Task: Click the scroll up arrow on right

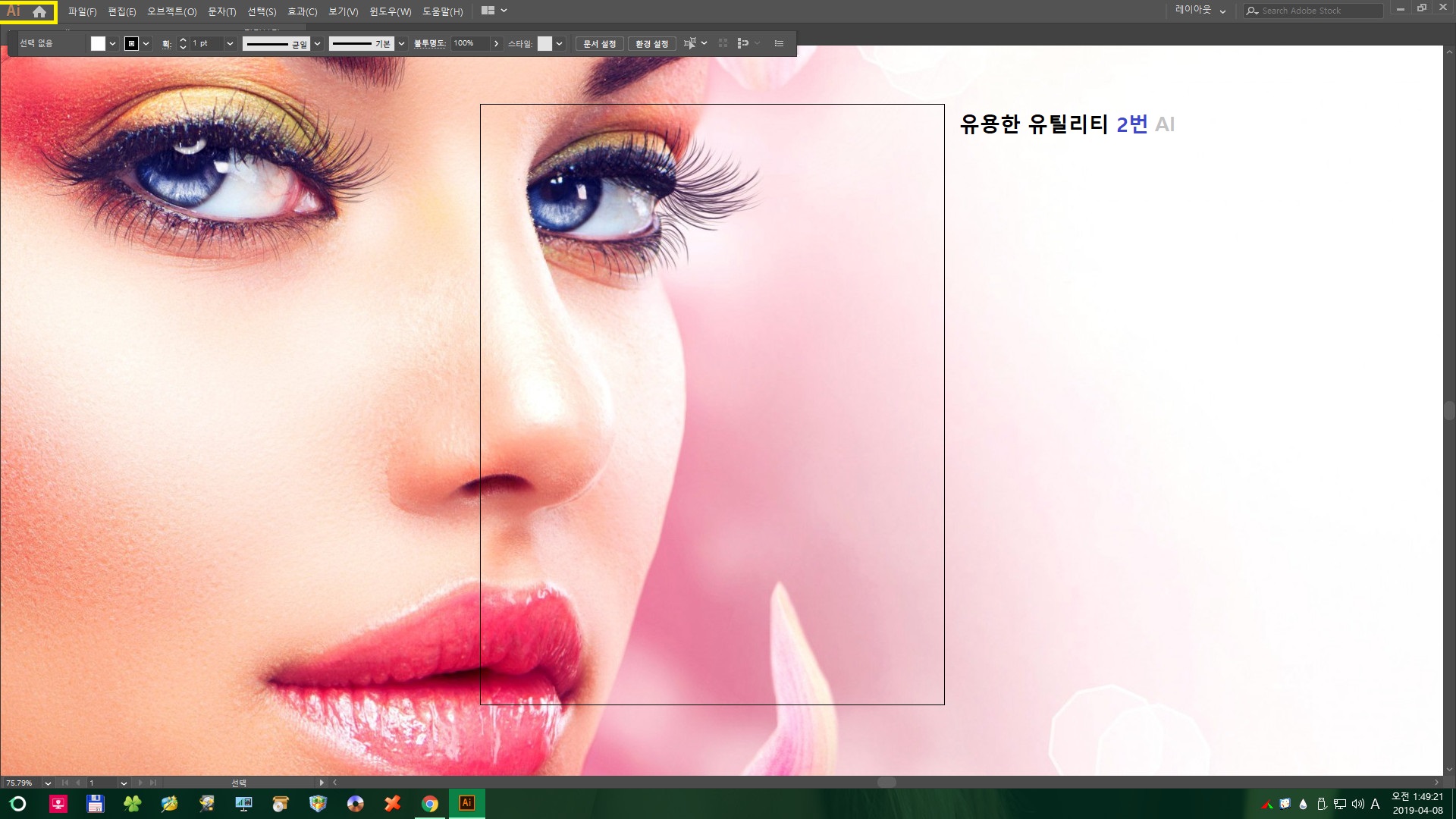Action: coord(1449,52)
